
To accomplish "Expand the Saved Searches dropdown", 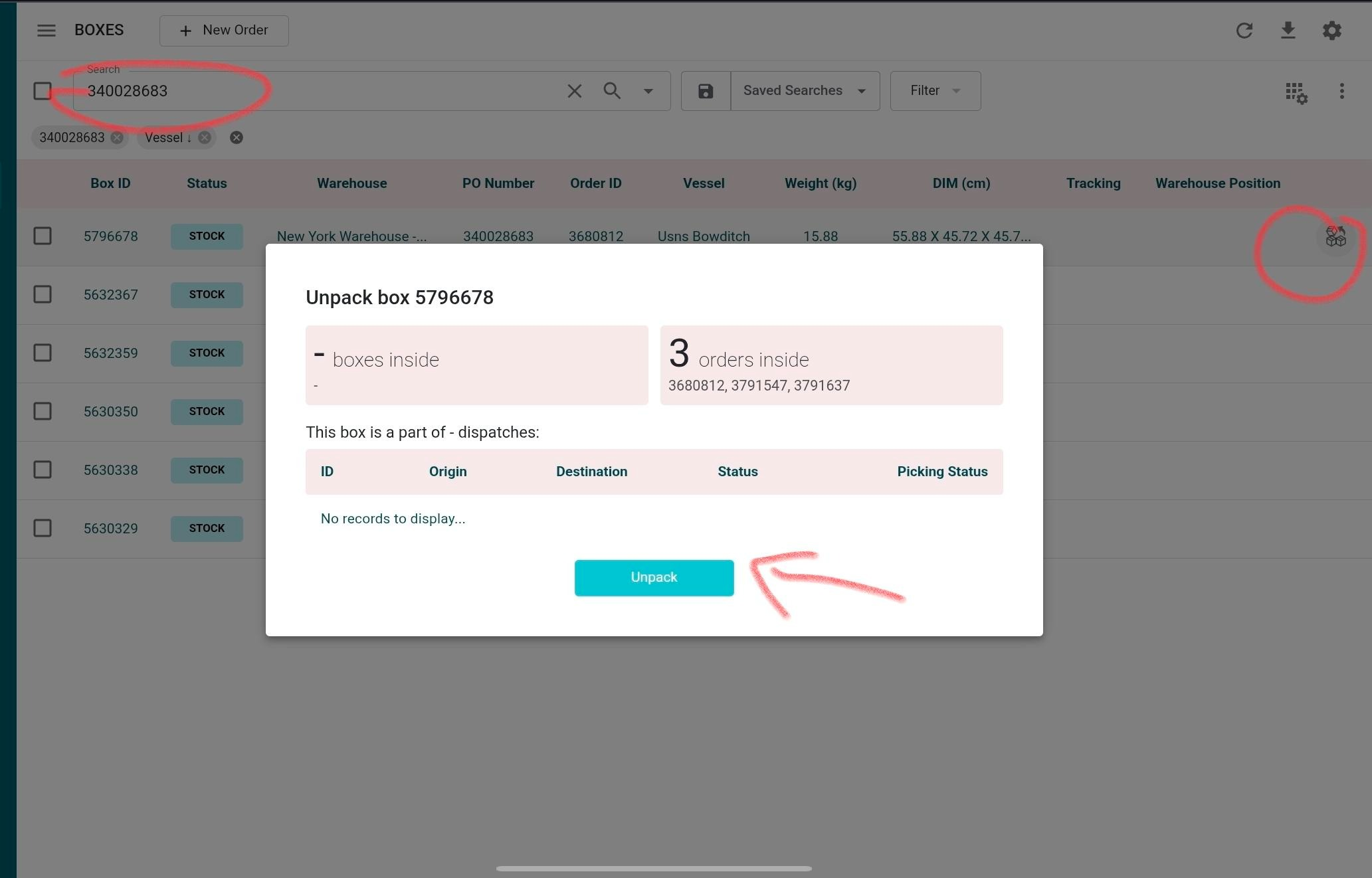I will click(805, 91).
